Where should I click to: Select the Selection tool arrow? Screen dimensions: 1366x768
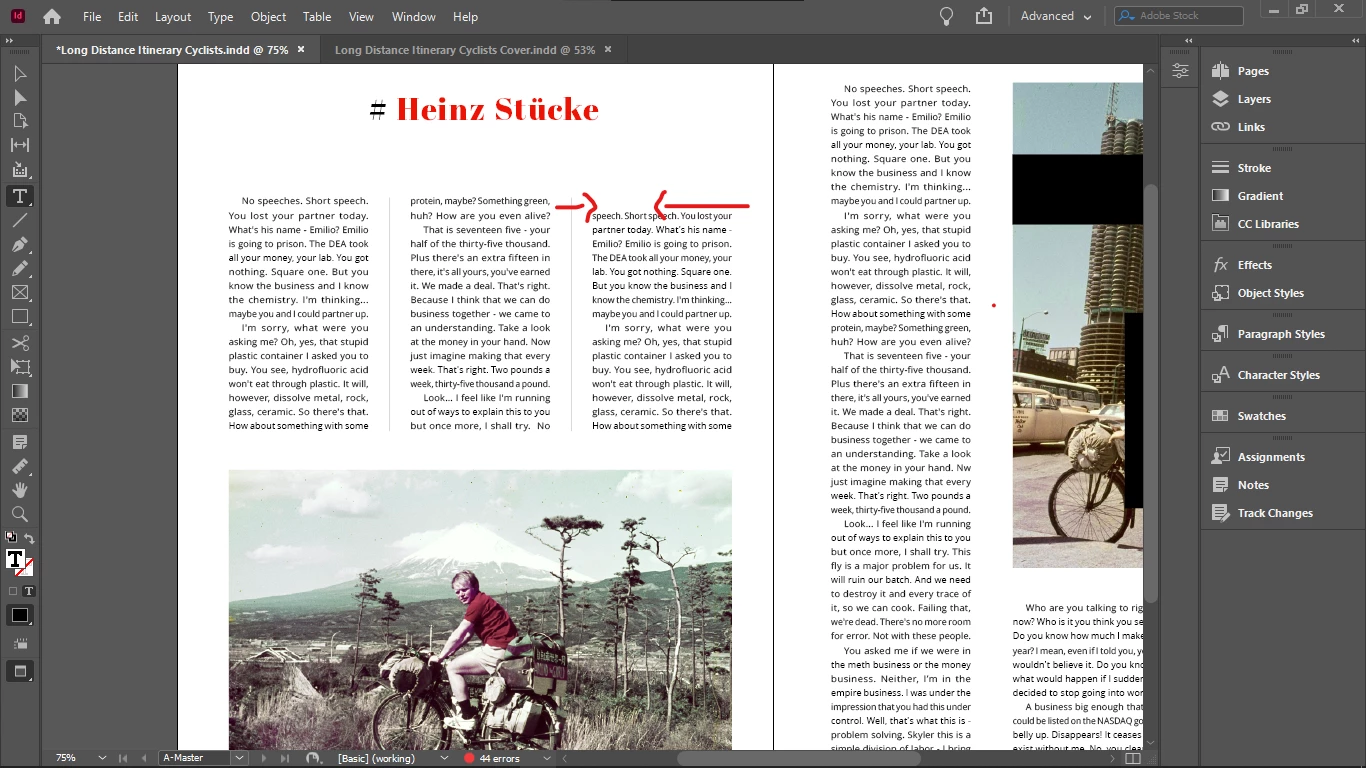[x=20, y=74]
